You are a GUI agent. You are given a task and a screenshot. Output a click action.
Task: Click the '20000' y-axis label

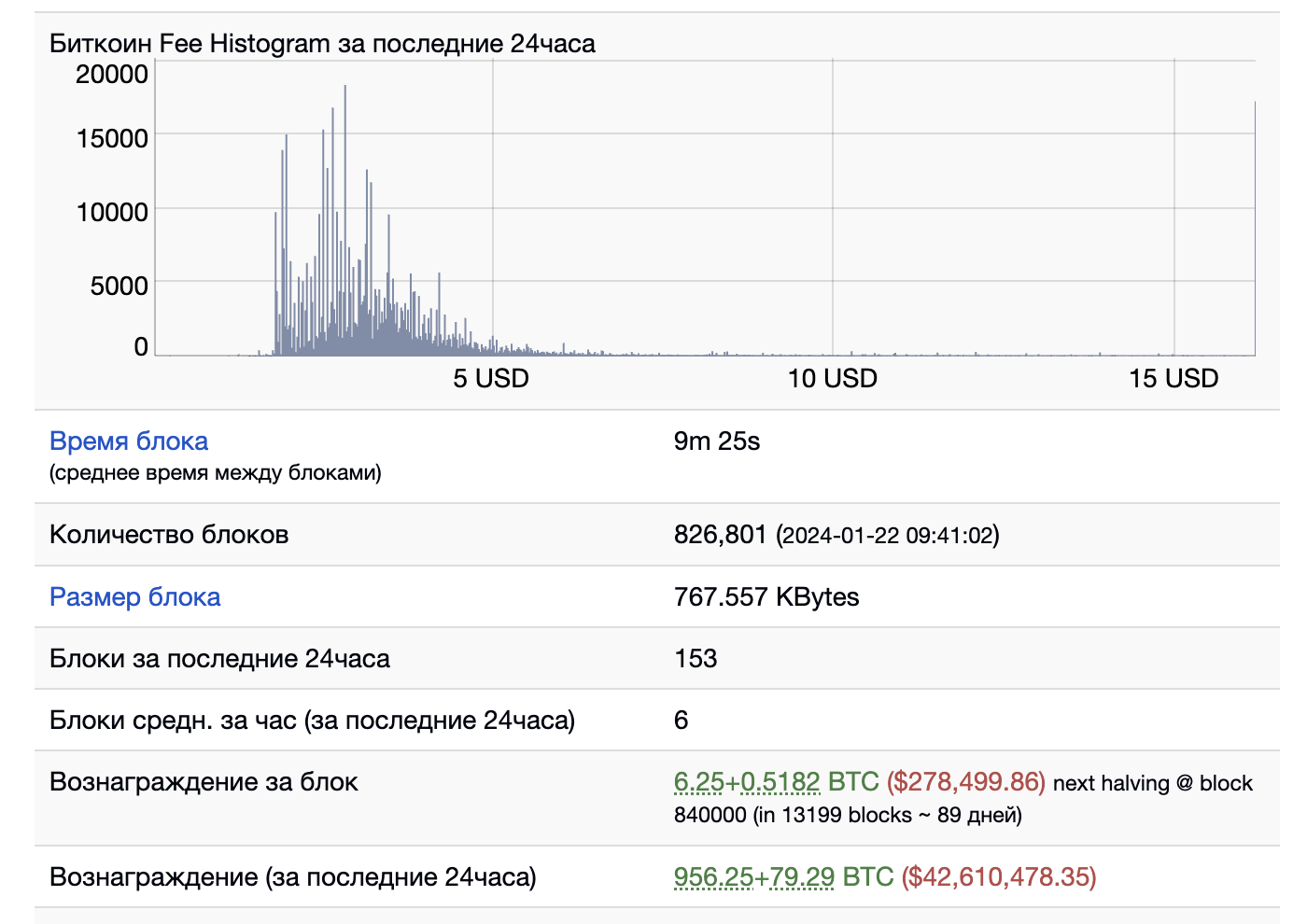coord(111,75)
